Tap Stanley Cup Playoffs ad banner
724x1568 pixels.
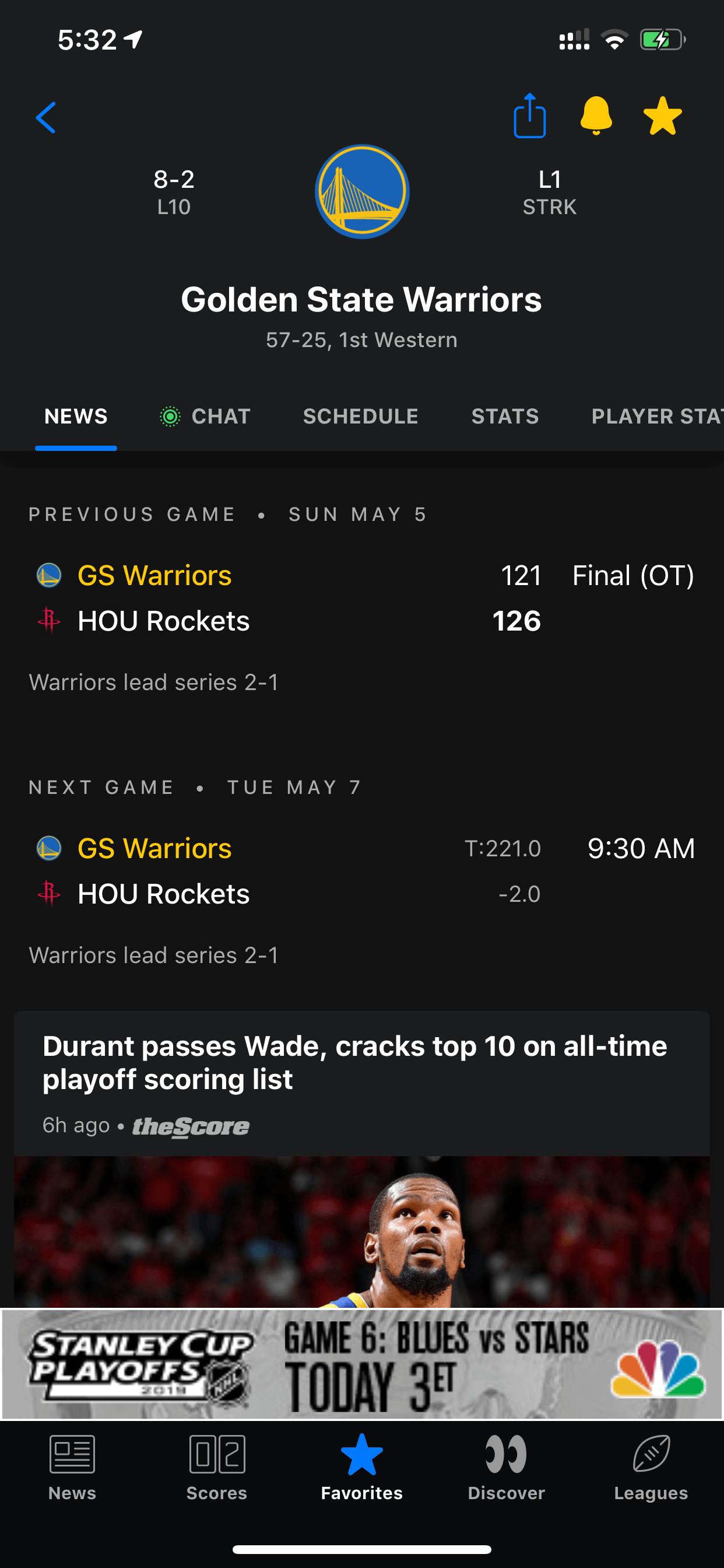pos(362,1363)
